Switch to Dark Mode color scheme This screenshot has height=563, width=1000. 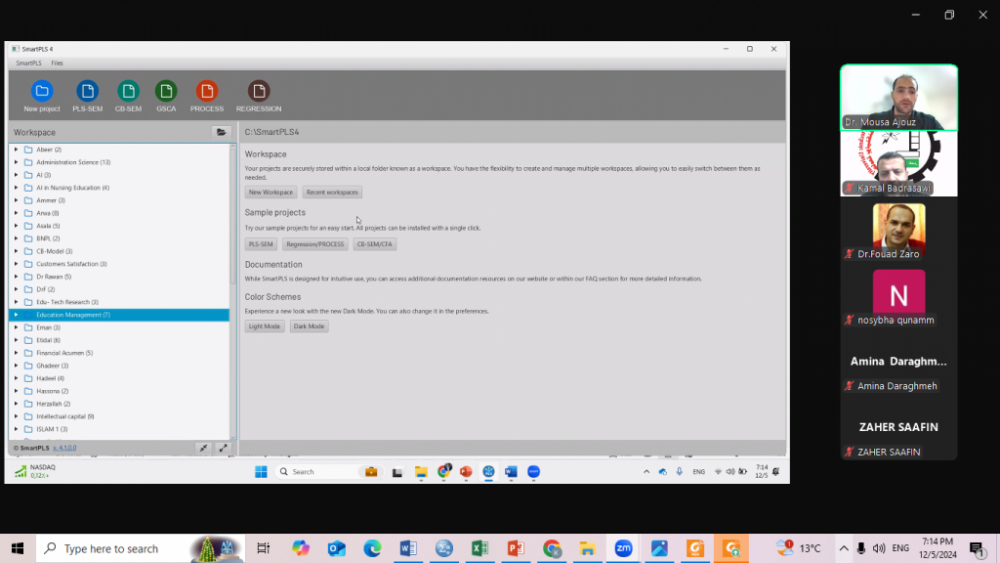tap(309, 326)
